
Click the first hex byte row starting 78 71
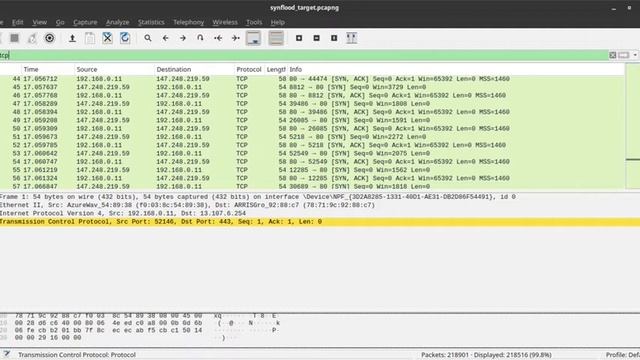click(x=108, y=316)
